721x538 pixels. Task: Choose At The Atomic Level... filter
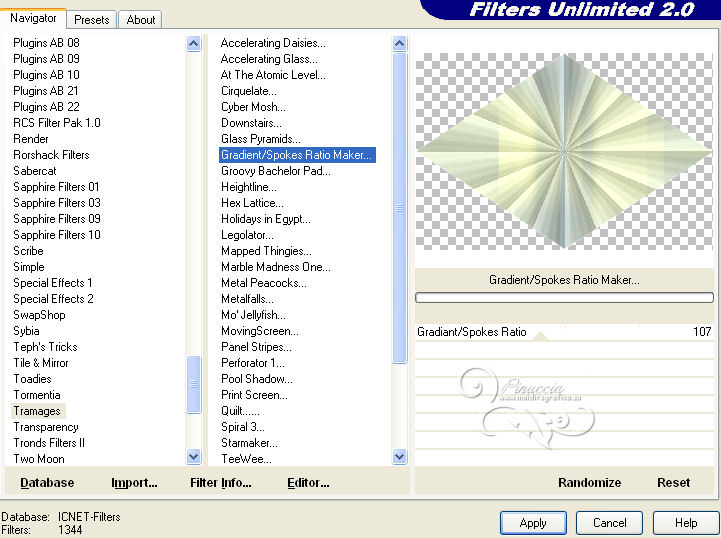273,75
